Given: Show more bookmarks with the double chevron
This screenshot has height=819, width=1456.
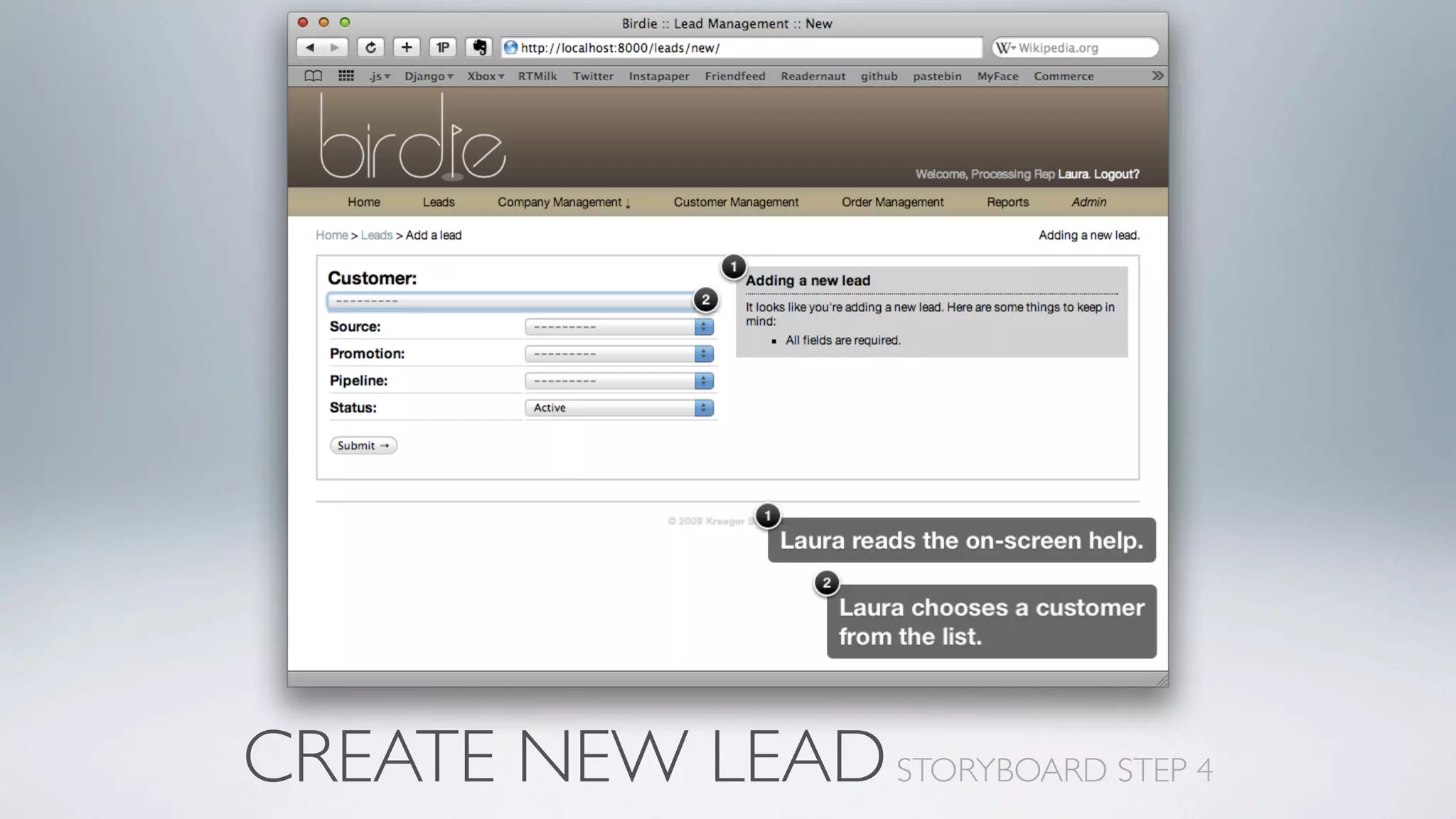Looking at the screenshot, I should click(x=1157, y=75).
